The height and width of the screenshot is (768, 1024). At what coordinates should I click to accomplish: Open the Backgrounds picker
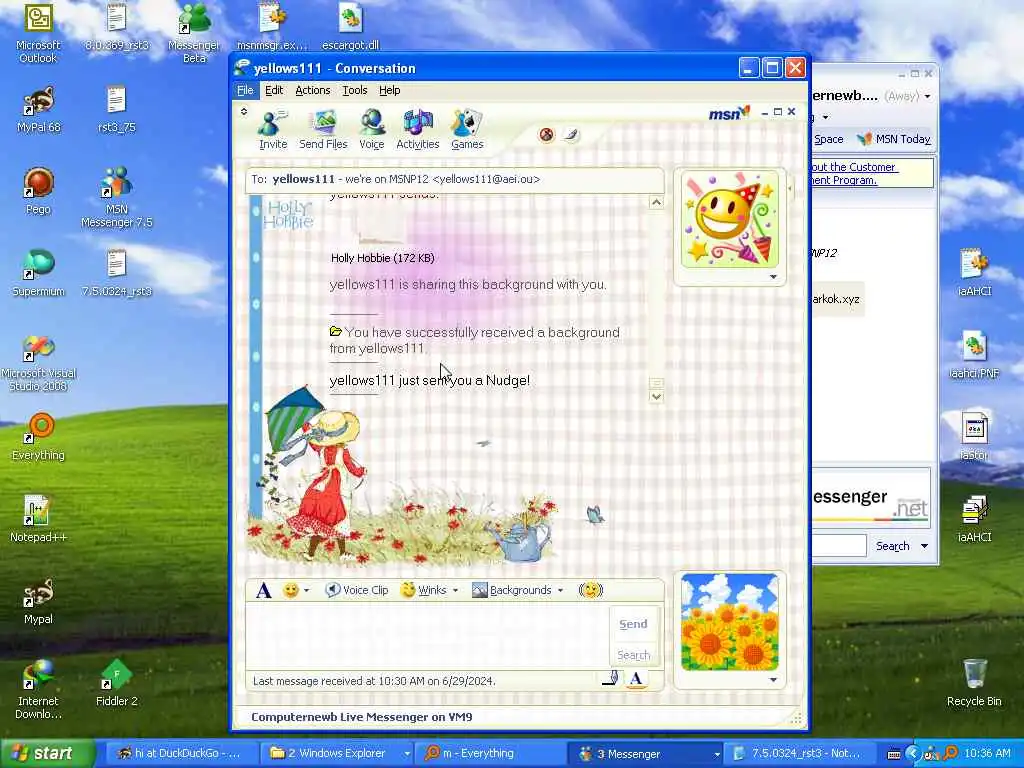pos(513,590)
